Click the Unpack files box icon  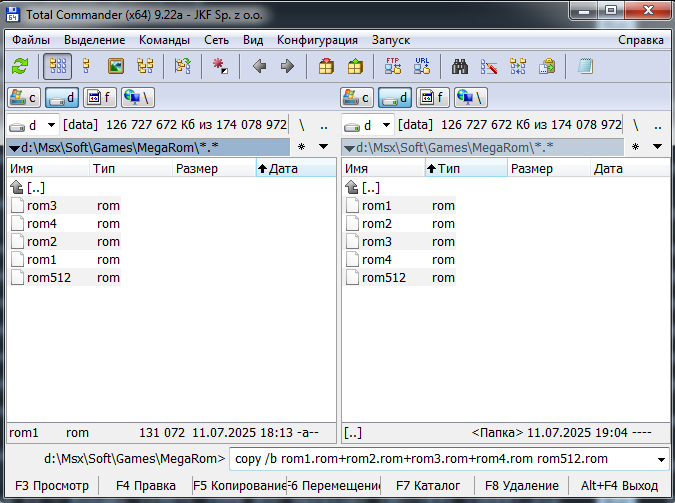pos(355,66)
